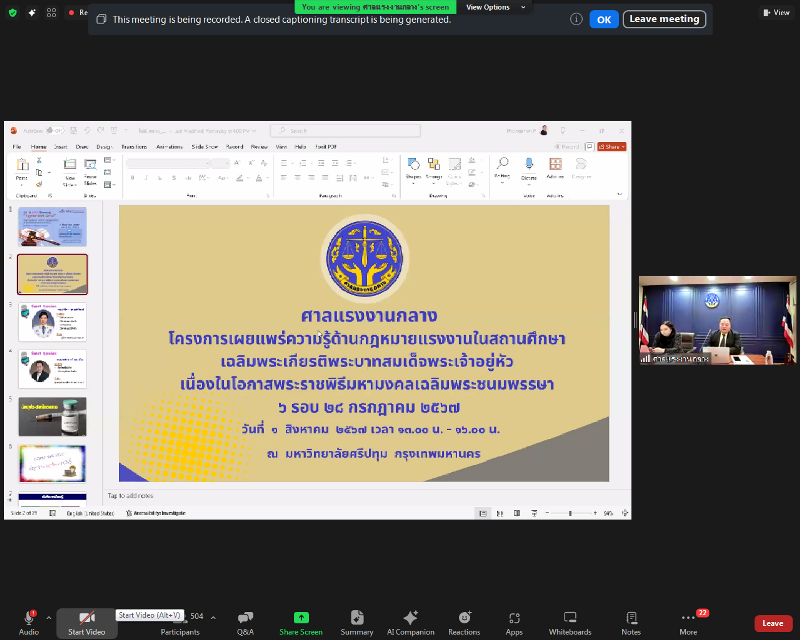Viewport: 800px width, 640px height.
Task: Open AI Companion
Action: [x=410, y=623]
